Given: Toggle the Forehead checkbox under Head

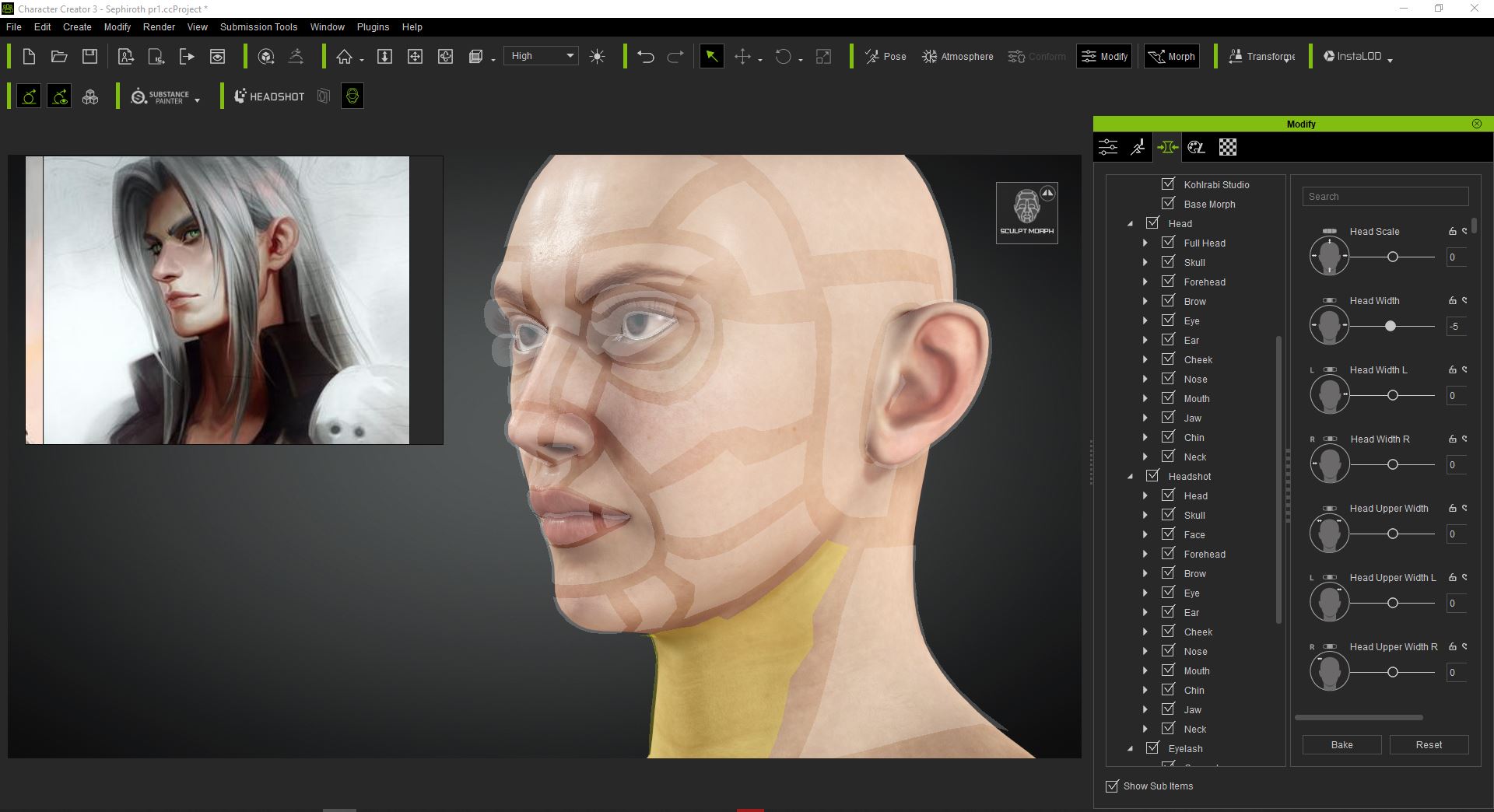Looking at the screenshot, I should tap(1168, 281).
